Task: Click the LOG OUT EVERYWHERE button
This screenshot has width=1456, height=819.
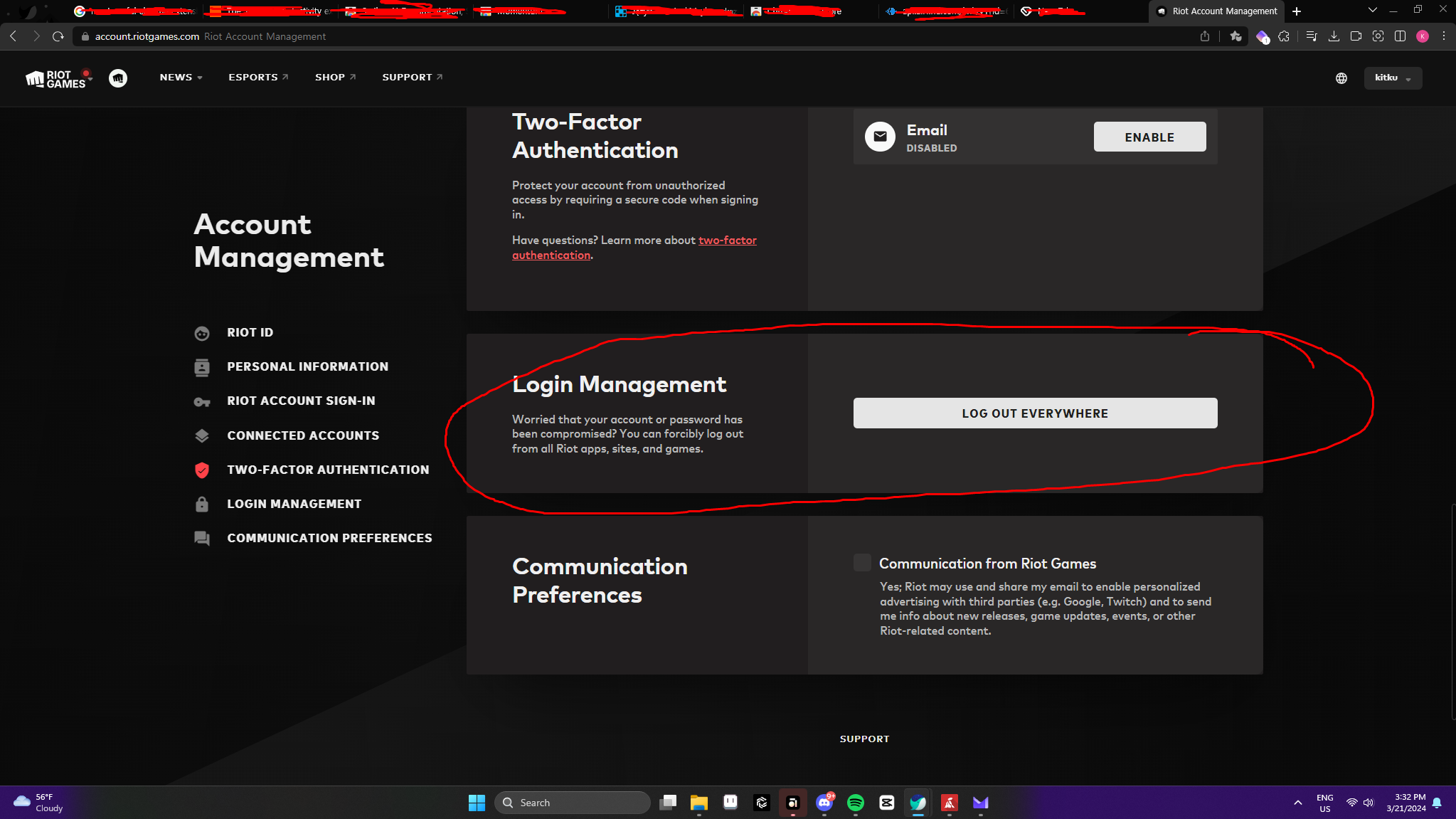Action: (x=1034, y=413)
